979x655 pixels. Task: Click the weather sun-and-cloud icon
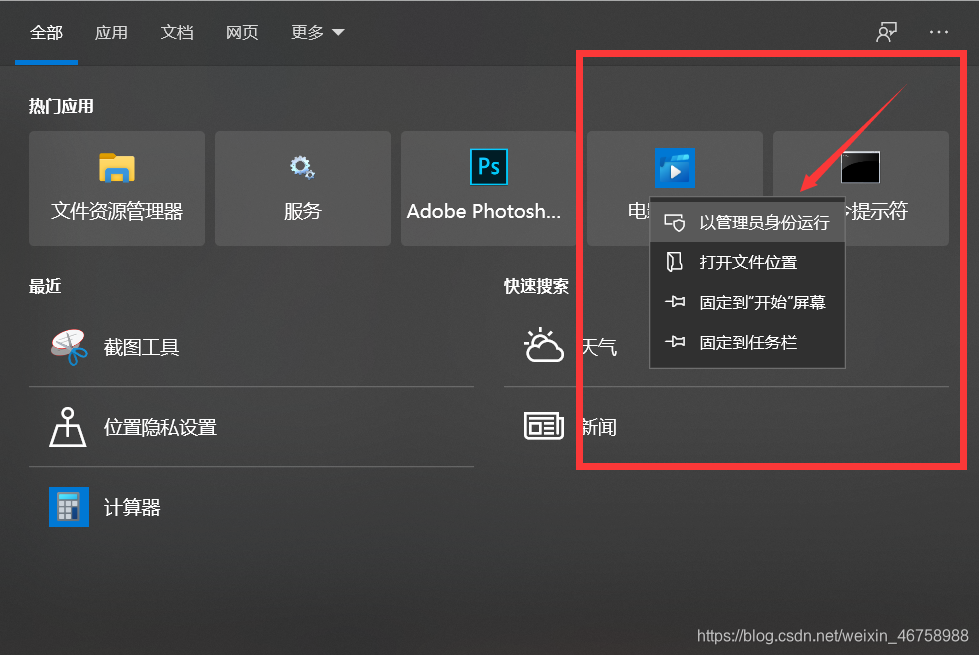pyautogui.click(x=543, y=345)
